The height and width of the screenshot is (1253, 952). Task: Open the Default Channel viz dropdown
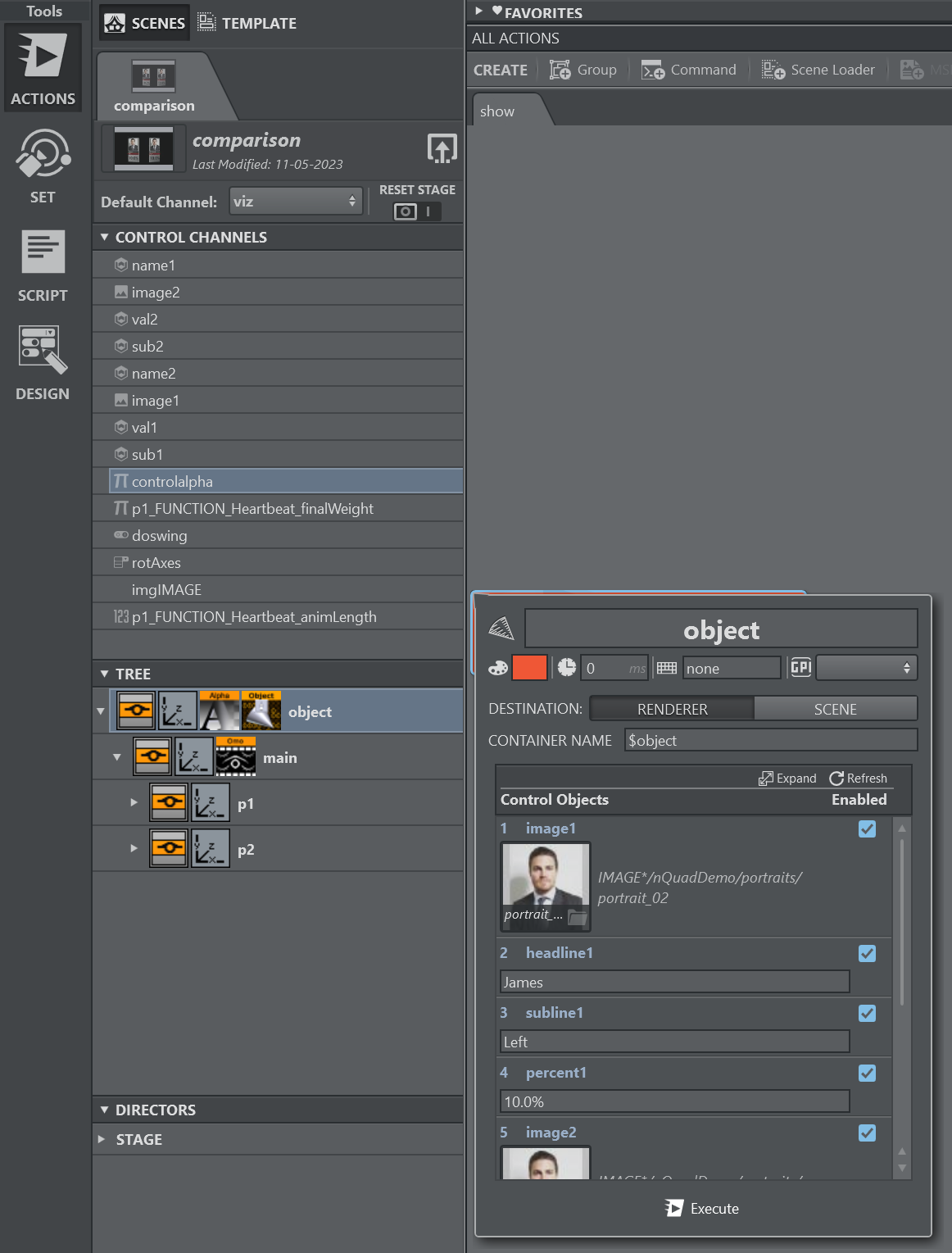click(295, 202)
